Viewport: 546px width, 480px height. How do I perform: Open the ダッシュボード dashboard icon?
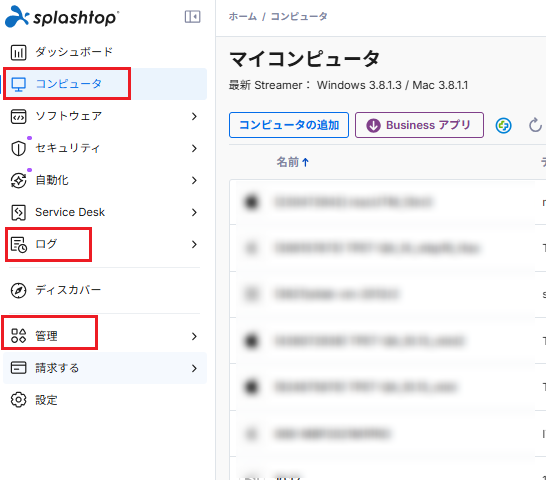point(18,52)
